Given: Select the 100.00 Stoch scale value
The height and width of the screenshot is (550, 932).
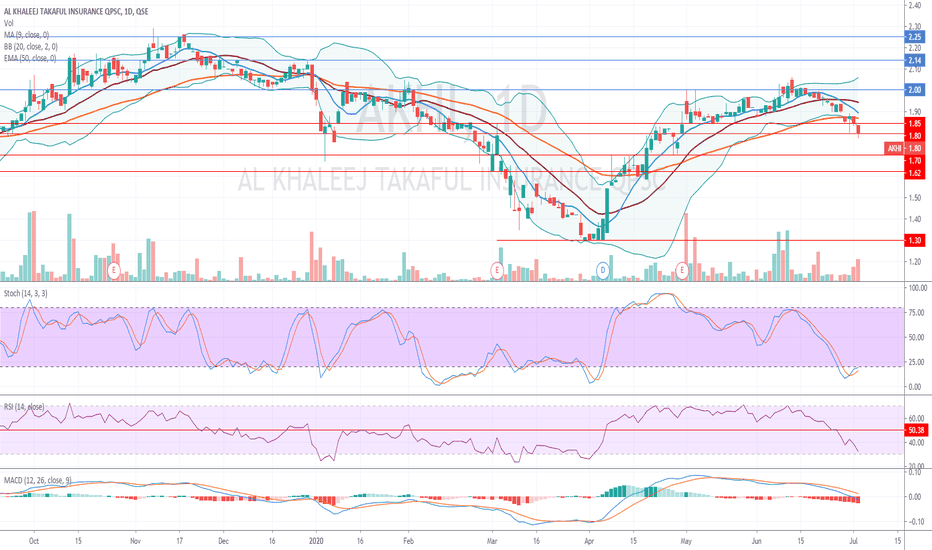Looking at the screenshot, I should (917, 288).
